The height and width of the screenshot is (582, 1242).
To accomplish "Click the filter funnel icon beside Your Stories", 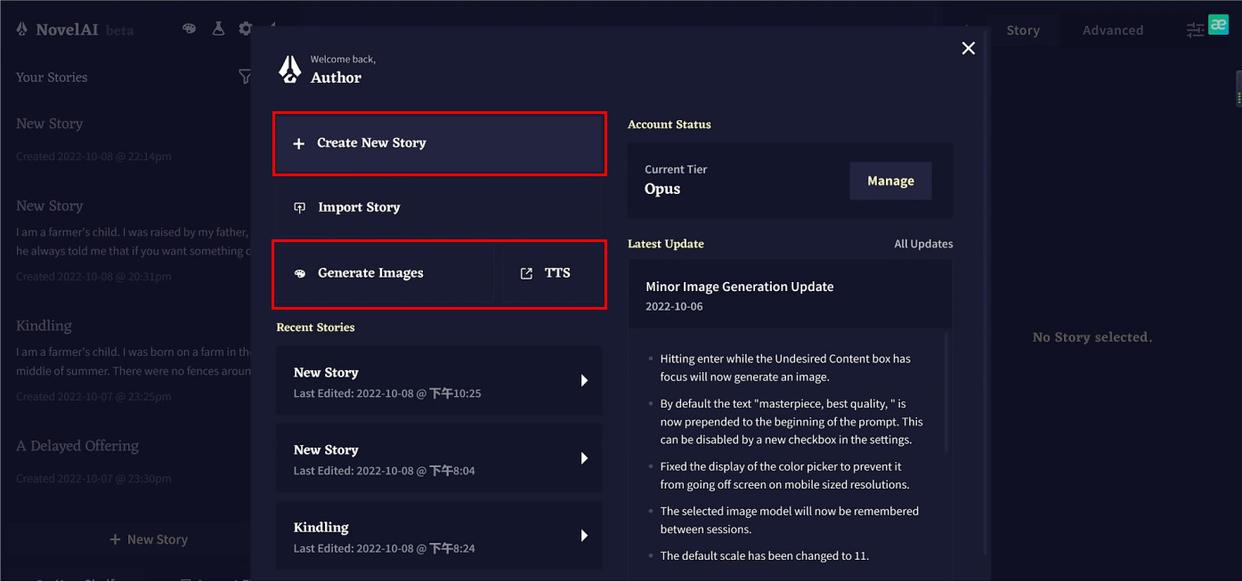I will (245, 77).
